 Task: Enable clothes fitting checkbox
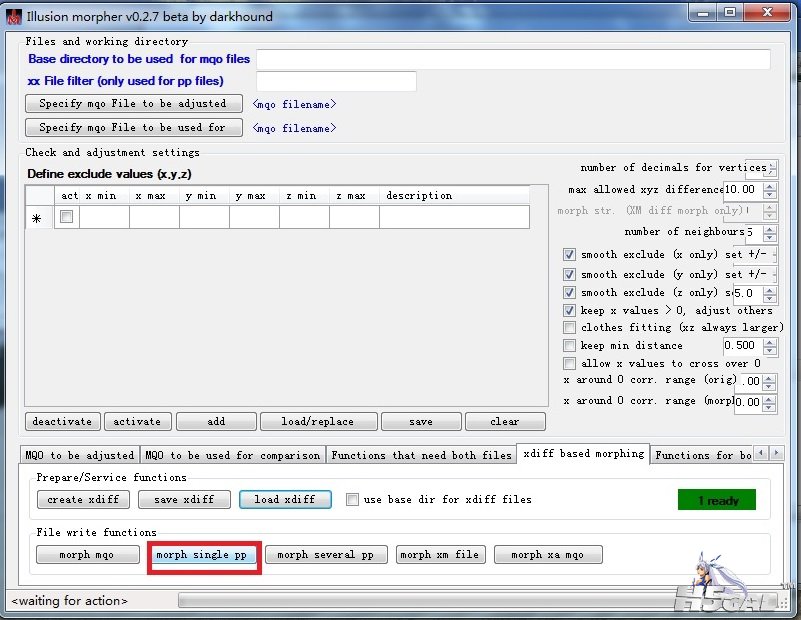pyautogui.click(x=569, y=328)
